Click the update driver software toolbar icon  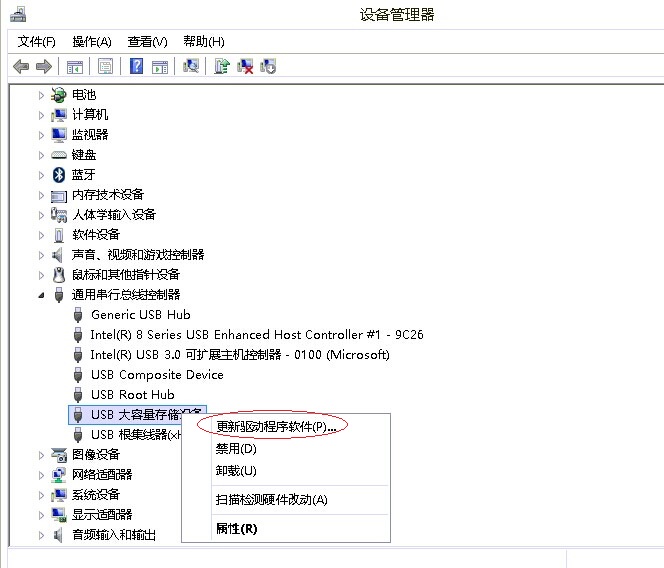(222, 66)
